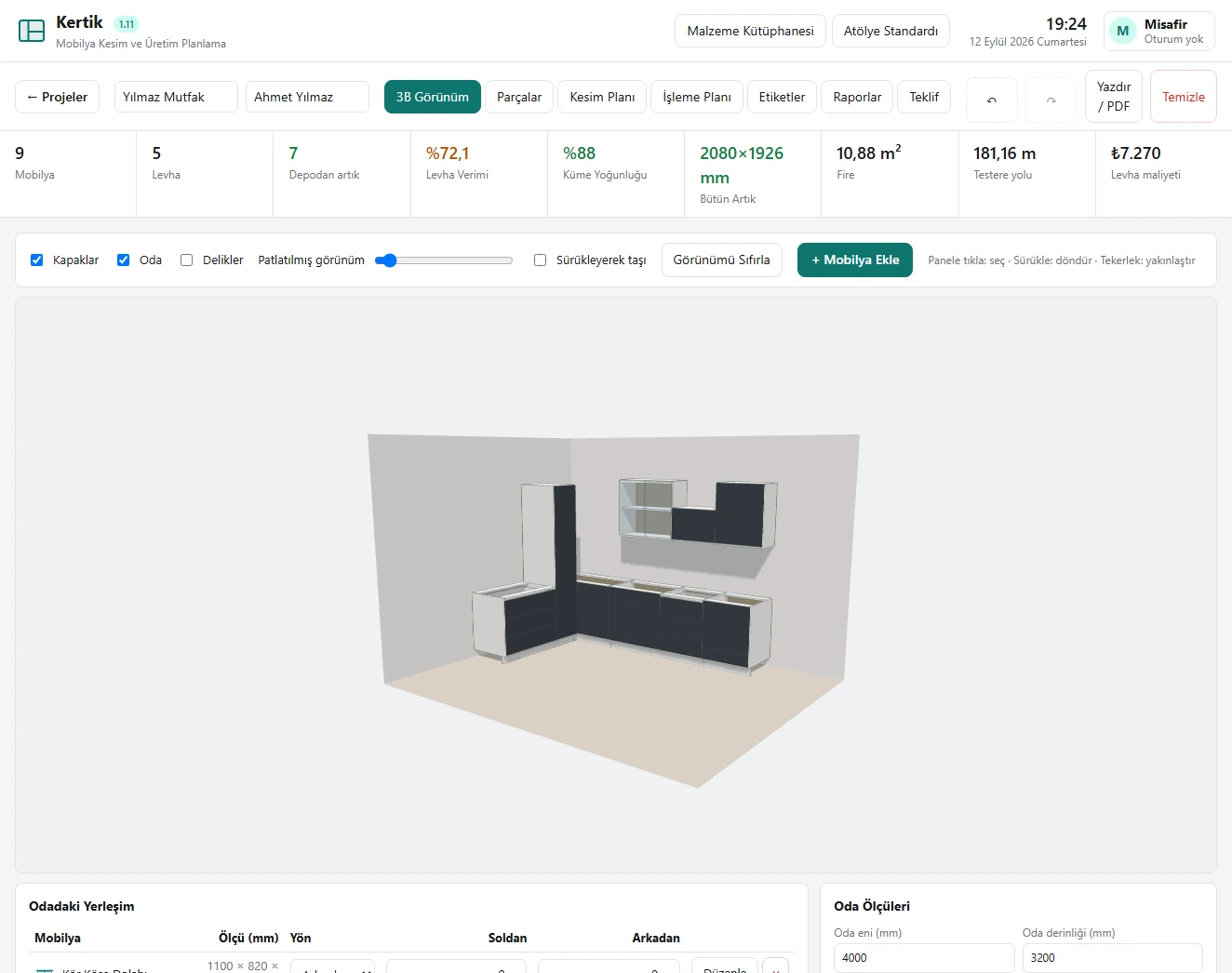Edit the Ahmet Yılmaz customer field
1232x973 pixels.
click(307, 97)
